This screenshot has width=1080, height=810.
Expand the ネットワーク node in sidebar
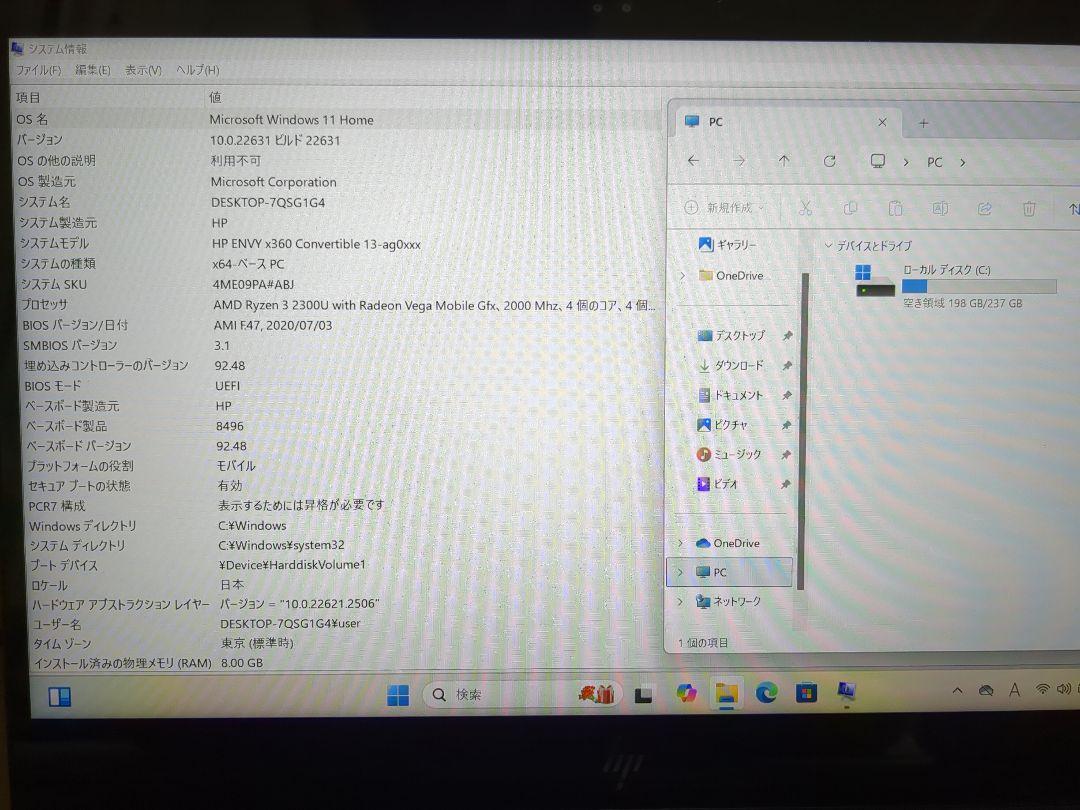tap(680, 601)
